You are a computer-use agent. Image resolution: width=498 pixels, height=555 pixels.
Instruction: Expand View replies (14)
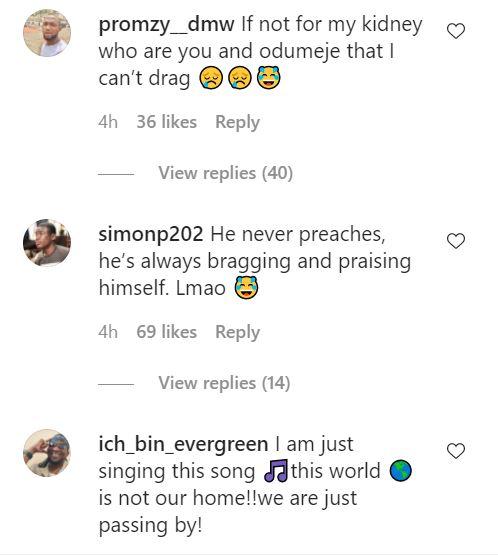pyautogui.click(x=224, y=383)
